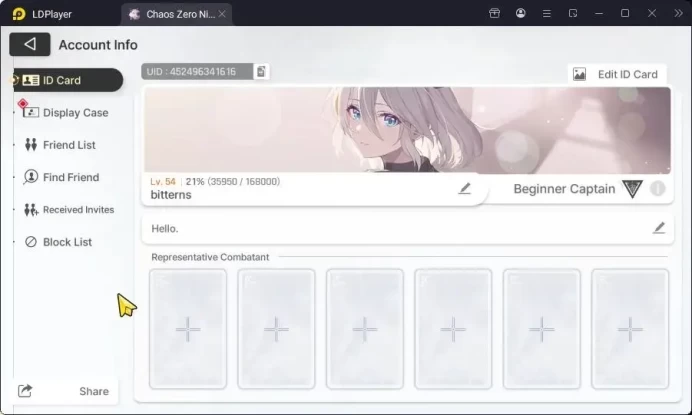This screenshot has height=415, width=692.
Task: Add combatant in second representative slot
Action: [x=276, y=329]
